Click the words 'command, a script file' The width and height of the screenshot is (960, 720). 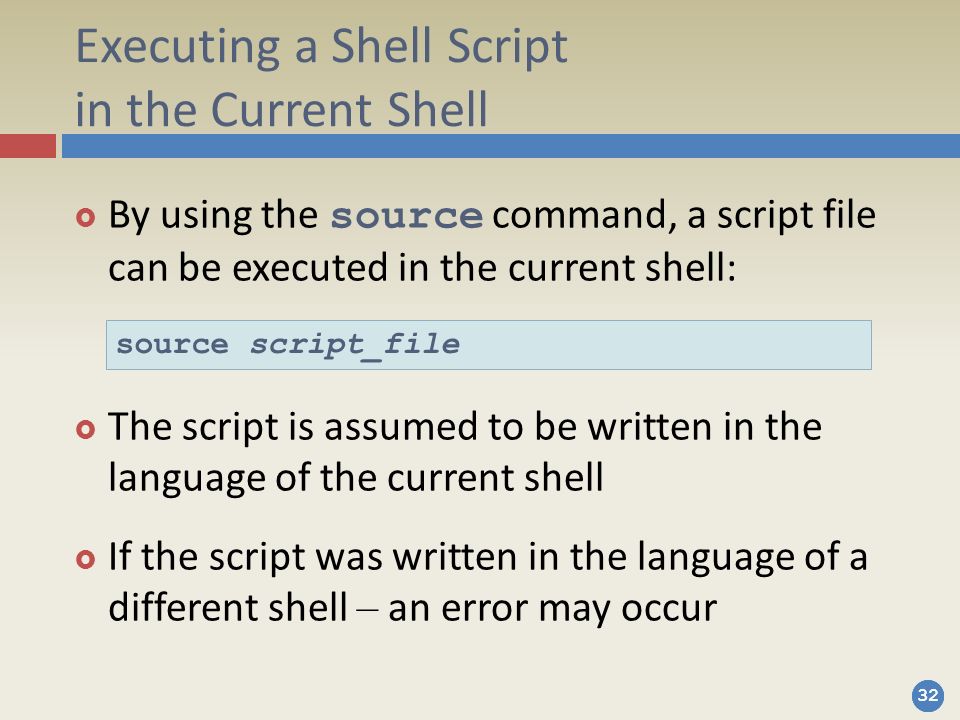pyautogui.click(x=684, y=216)
